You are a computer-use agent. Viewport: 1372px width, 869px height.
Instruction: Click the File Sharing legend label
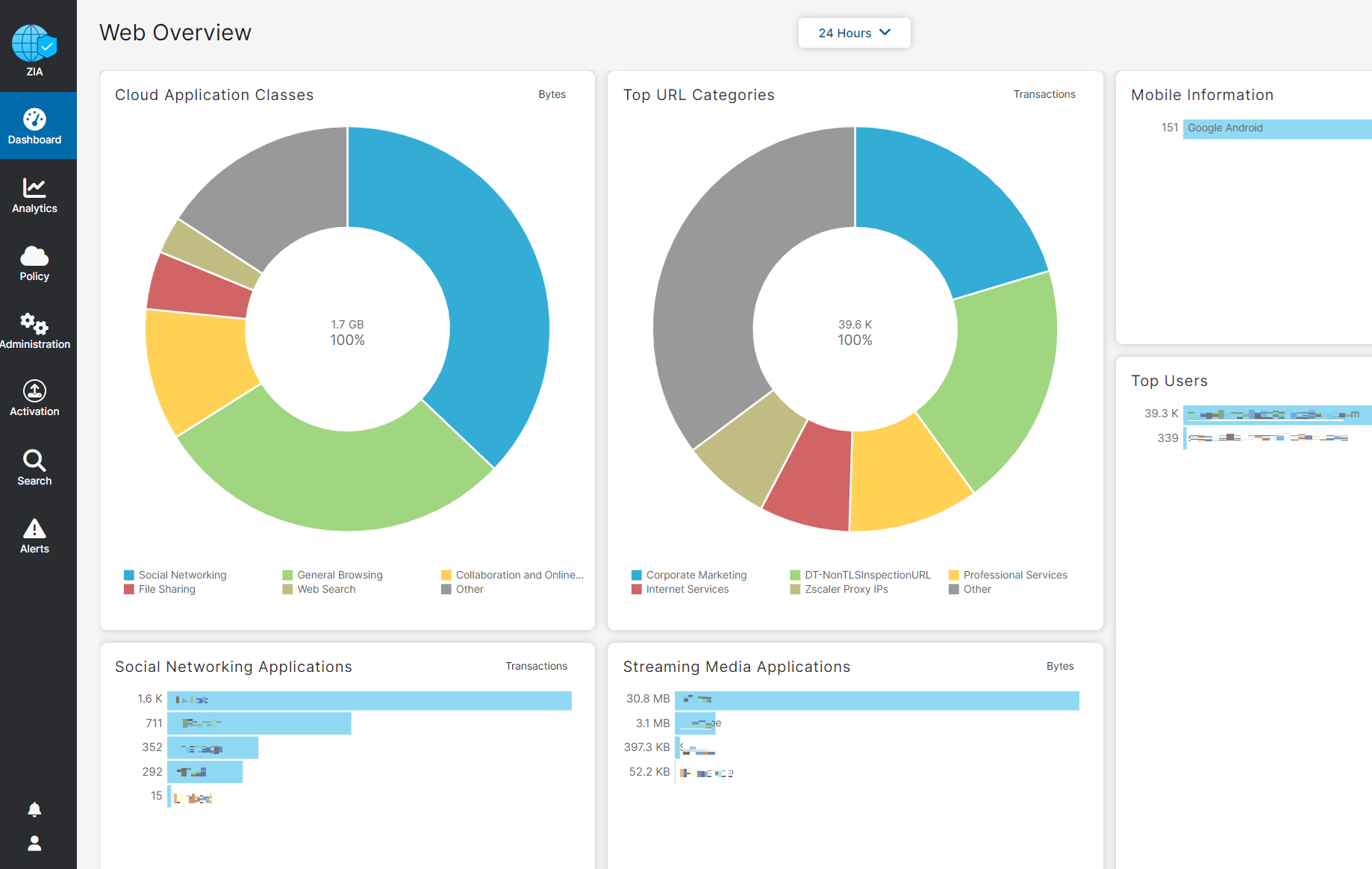point(166,589)
